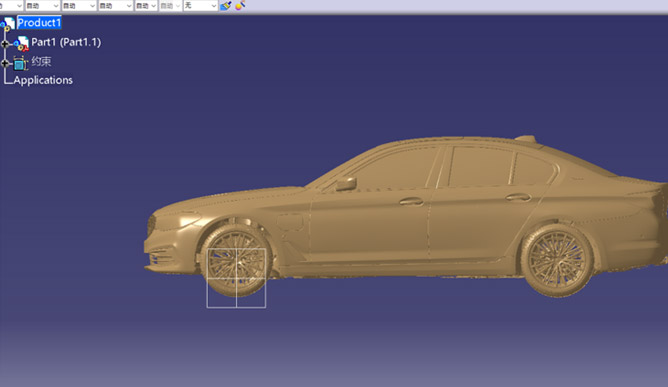This screenshot has height=387, width=668.
Task: Expand the 约束 constraints node
Action: (5, 64)
